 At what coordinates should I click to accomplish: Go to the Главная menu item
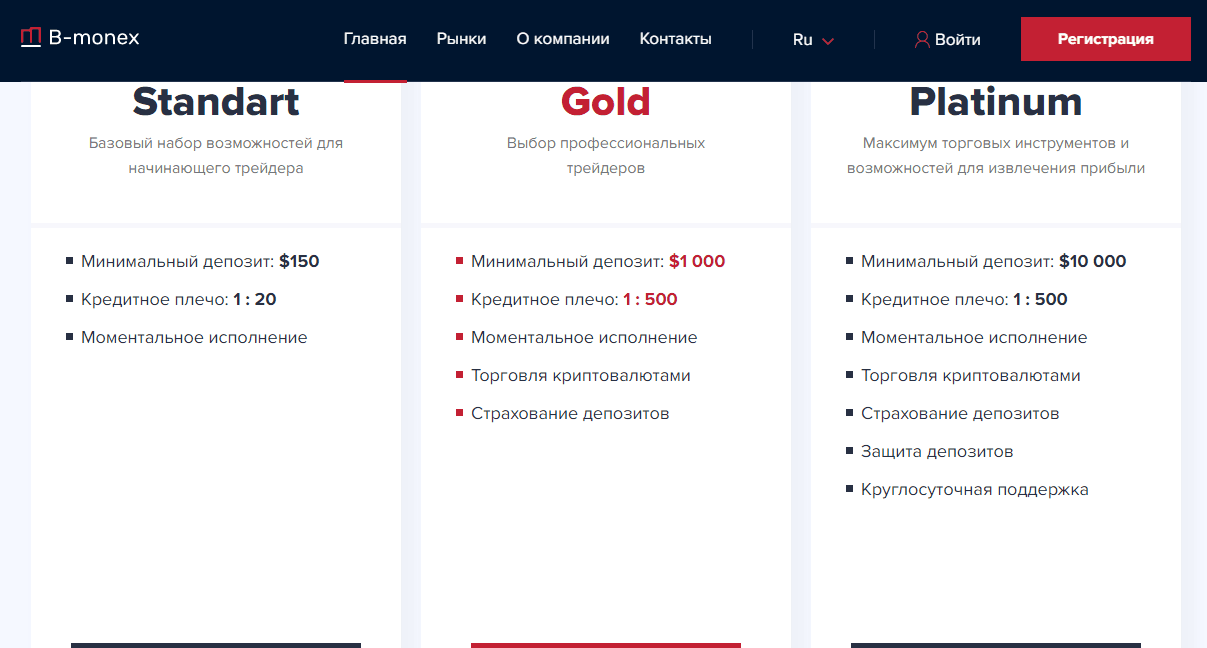375,39
